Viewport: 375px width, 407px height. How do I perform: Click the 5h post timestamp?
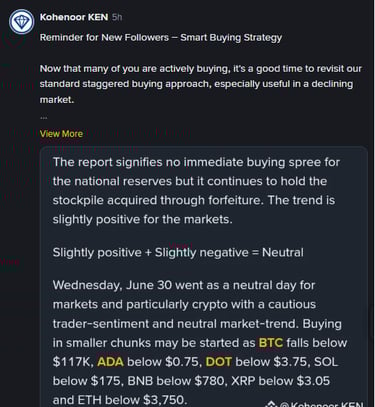[x=117, y=17]
